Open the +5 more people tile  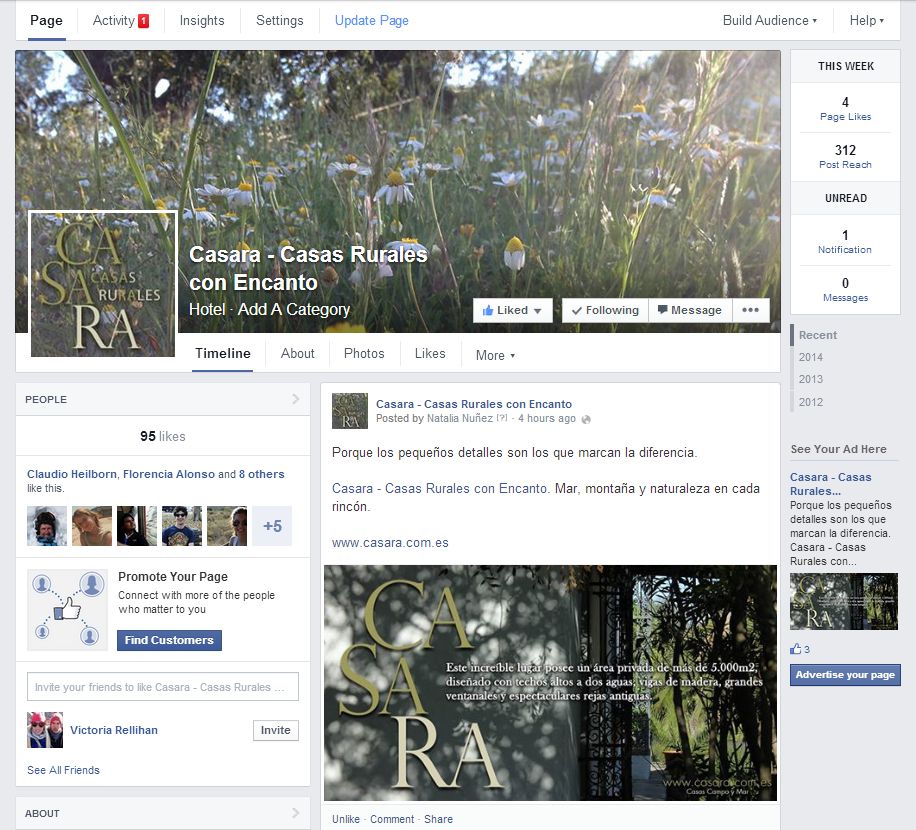(272, 526)
